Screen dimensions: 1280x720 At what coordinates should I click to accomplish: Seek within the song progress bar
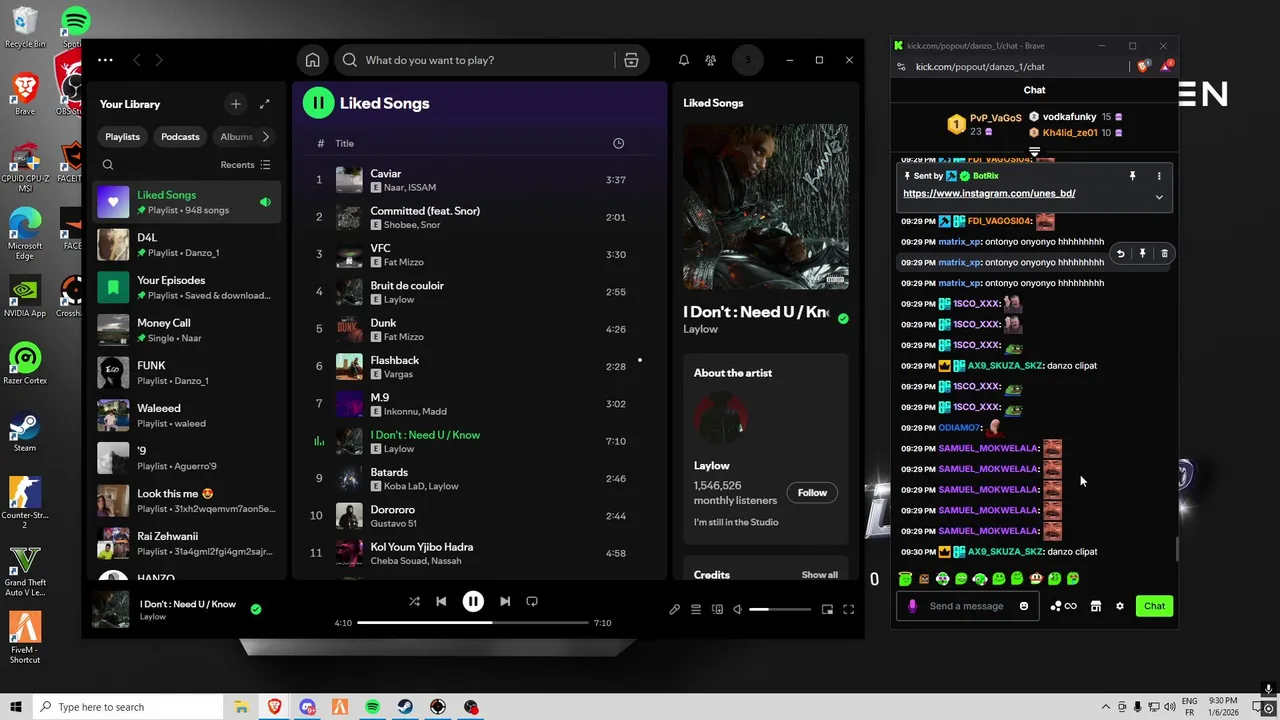473,622
